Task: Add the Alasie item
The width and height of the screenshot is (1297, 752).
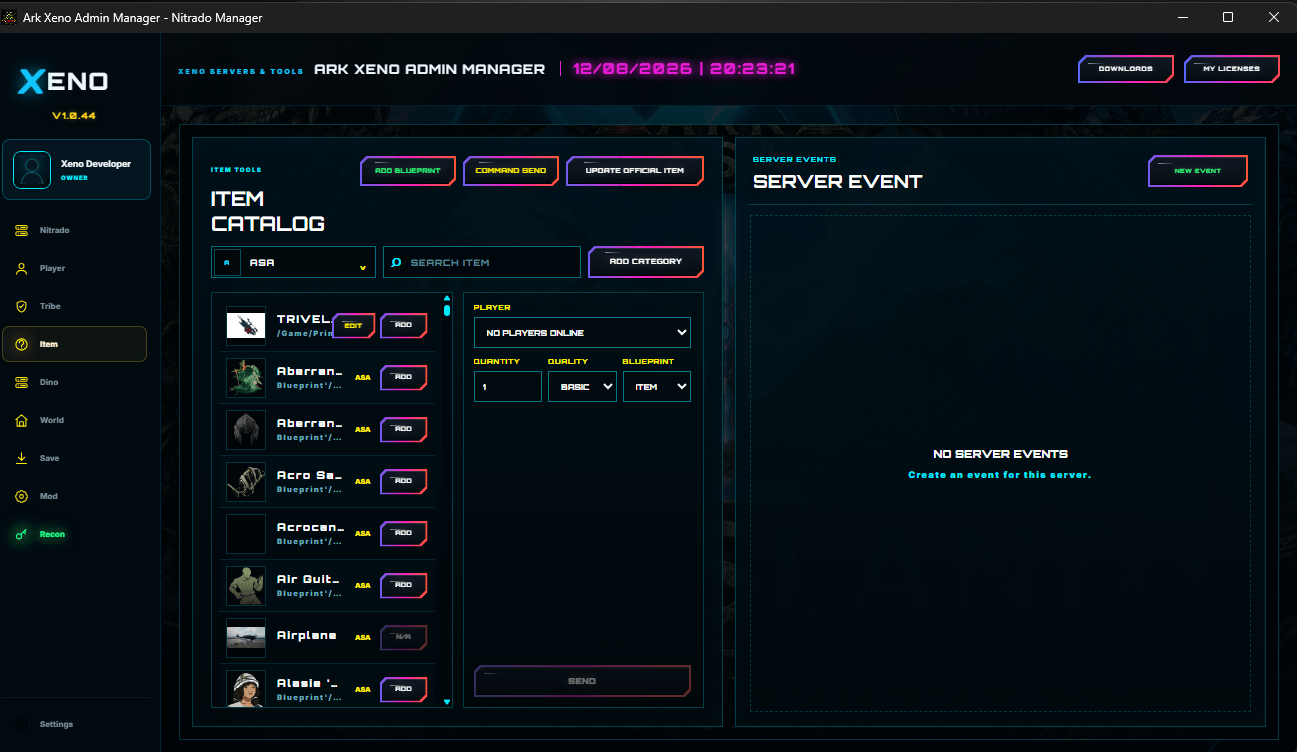Action: 404,690
